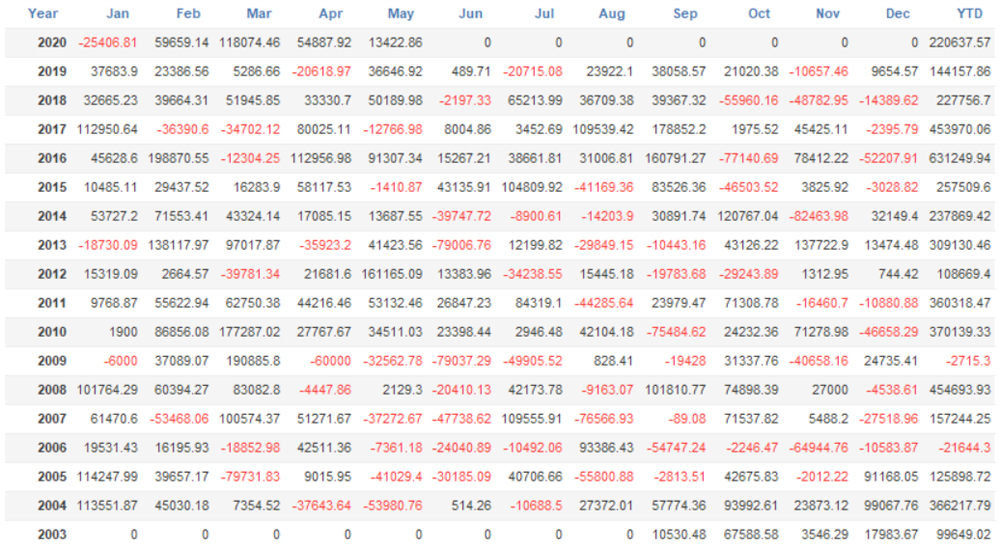Click the 2014 November value -82463.98
The image size is (1000, 547).
813,217
